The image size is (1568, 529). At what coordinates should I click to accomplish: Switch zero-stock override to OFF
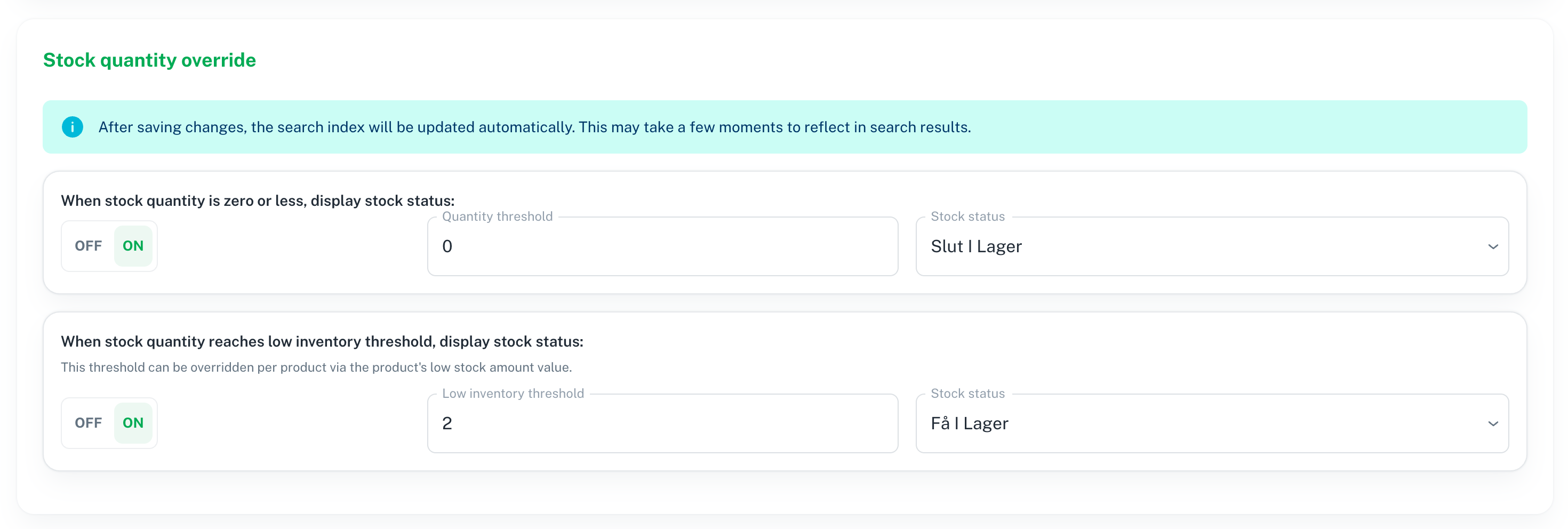(88, 246)
